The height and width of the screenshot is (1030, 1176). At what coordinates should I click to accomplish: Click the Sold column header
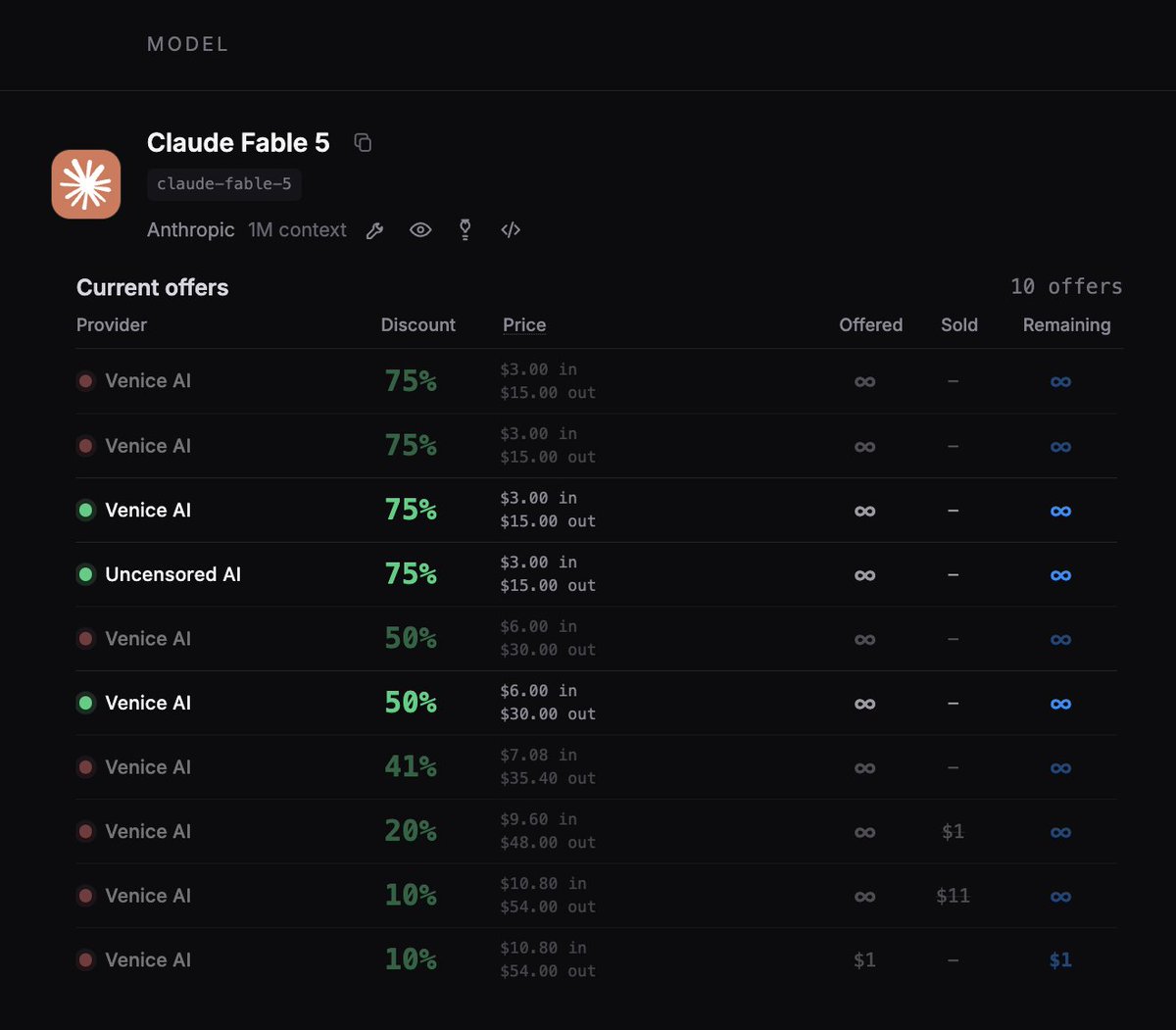coord(959,325)
